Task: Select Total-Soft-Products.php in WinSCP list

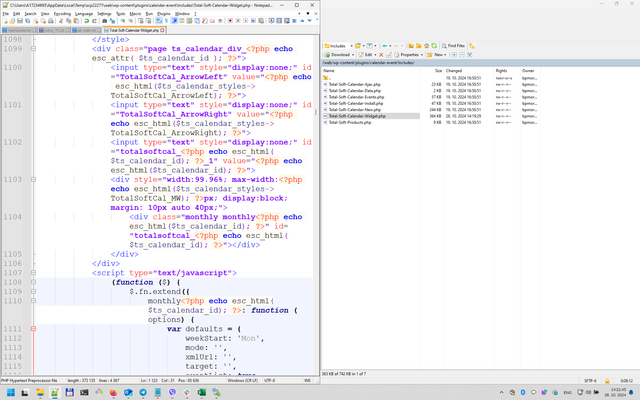Action: click(x=350, y=122)
